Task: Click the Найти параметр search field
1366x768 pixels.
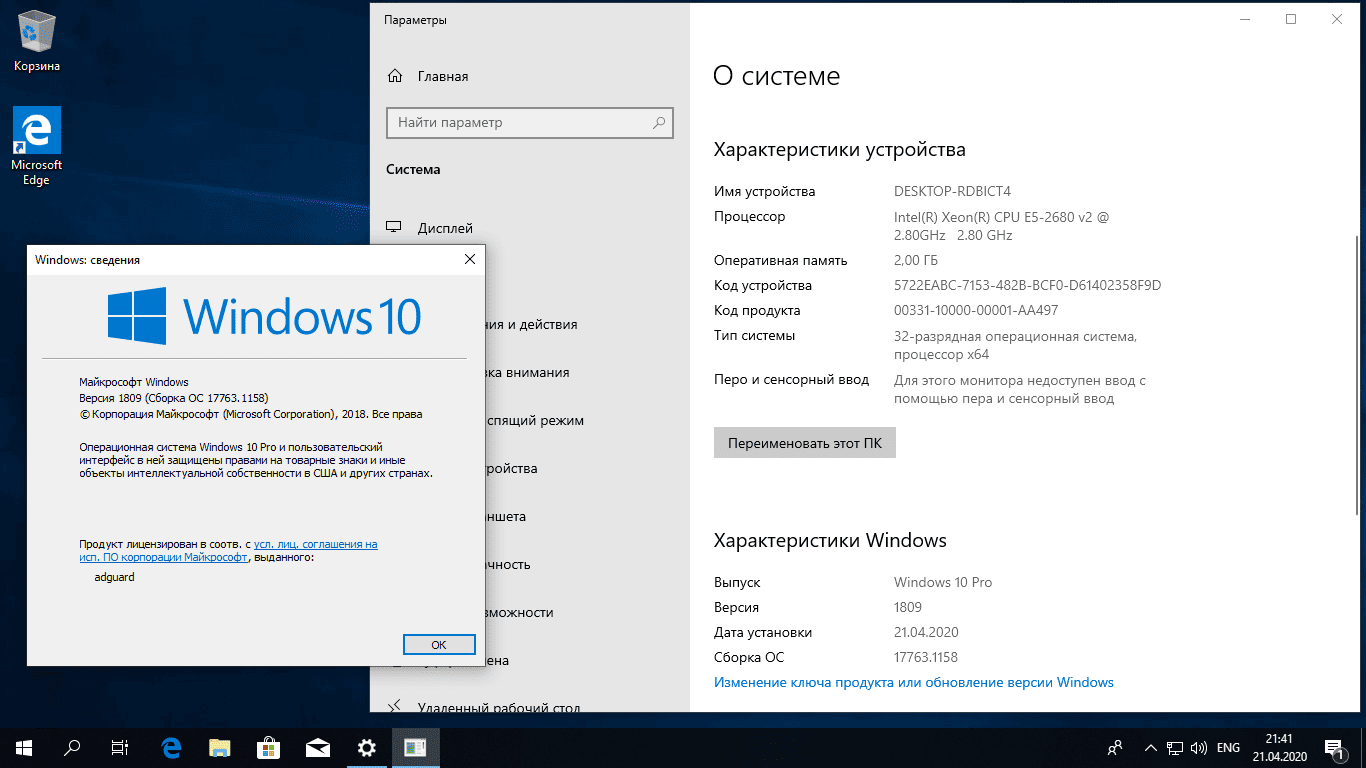Action: pyautogui.click(x=530, y=123)
